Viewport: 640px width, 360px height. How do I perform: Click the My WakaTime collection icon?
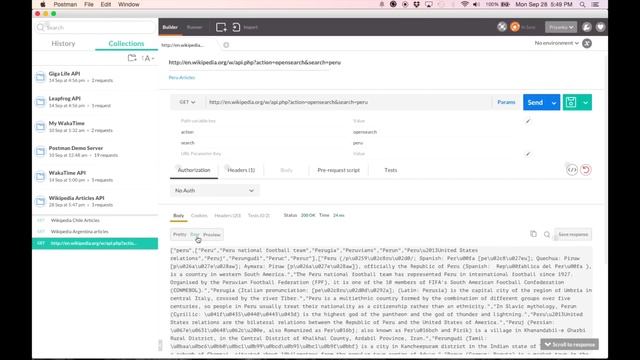pos(40,127)
